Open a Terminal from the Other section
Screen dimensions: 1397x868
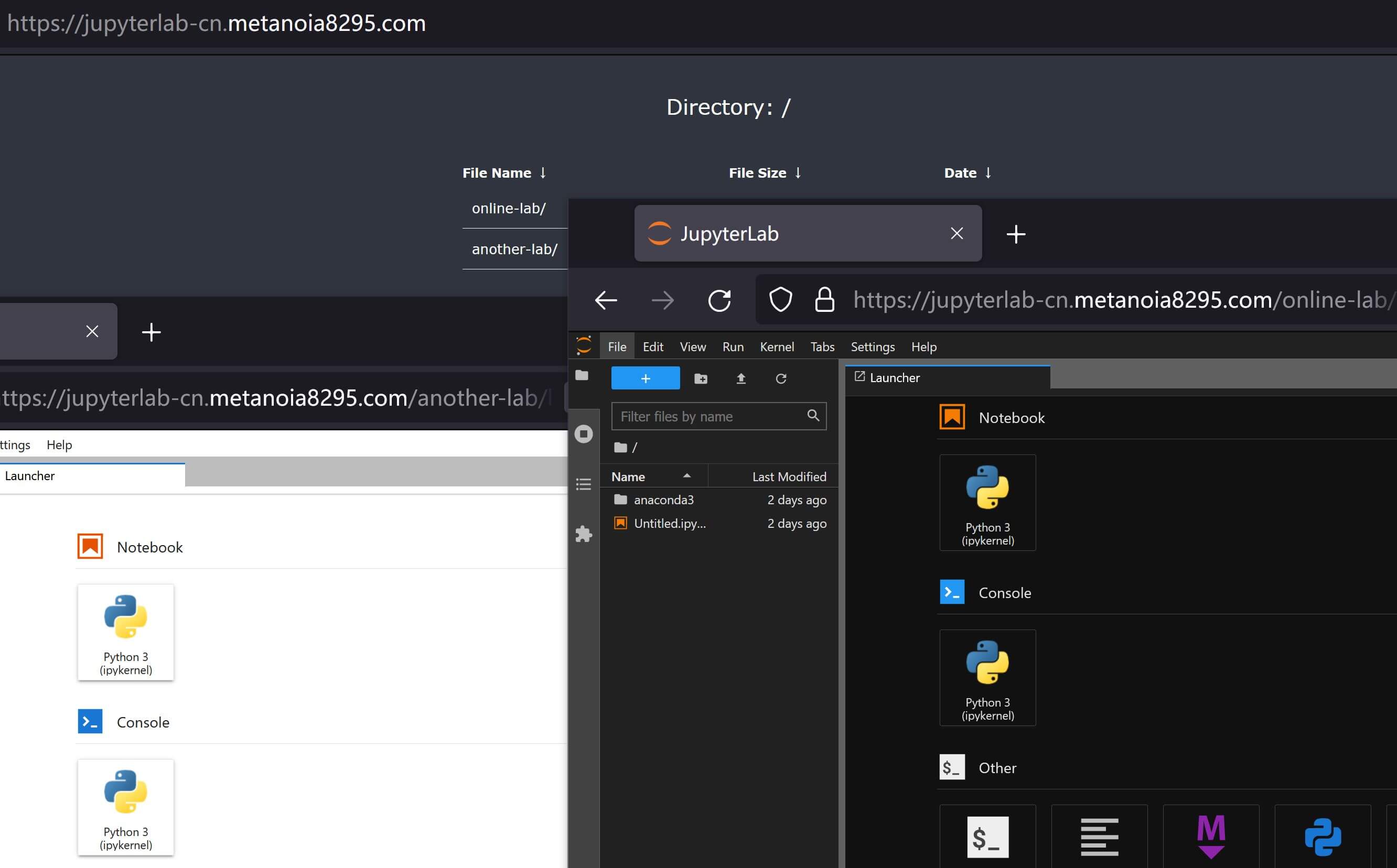[987, 837]
